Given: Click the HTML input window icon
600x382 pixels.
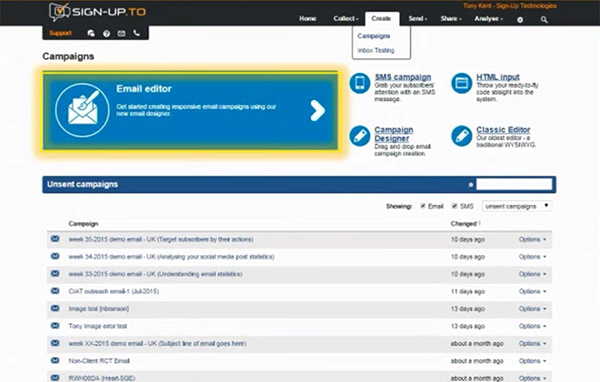Looking at the screenshot, I should [461, 83].
